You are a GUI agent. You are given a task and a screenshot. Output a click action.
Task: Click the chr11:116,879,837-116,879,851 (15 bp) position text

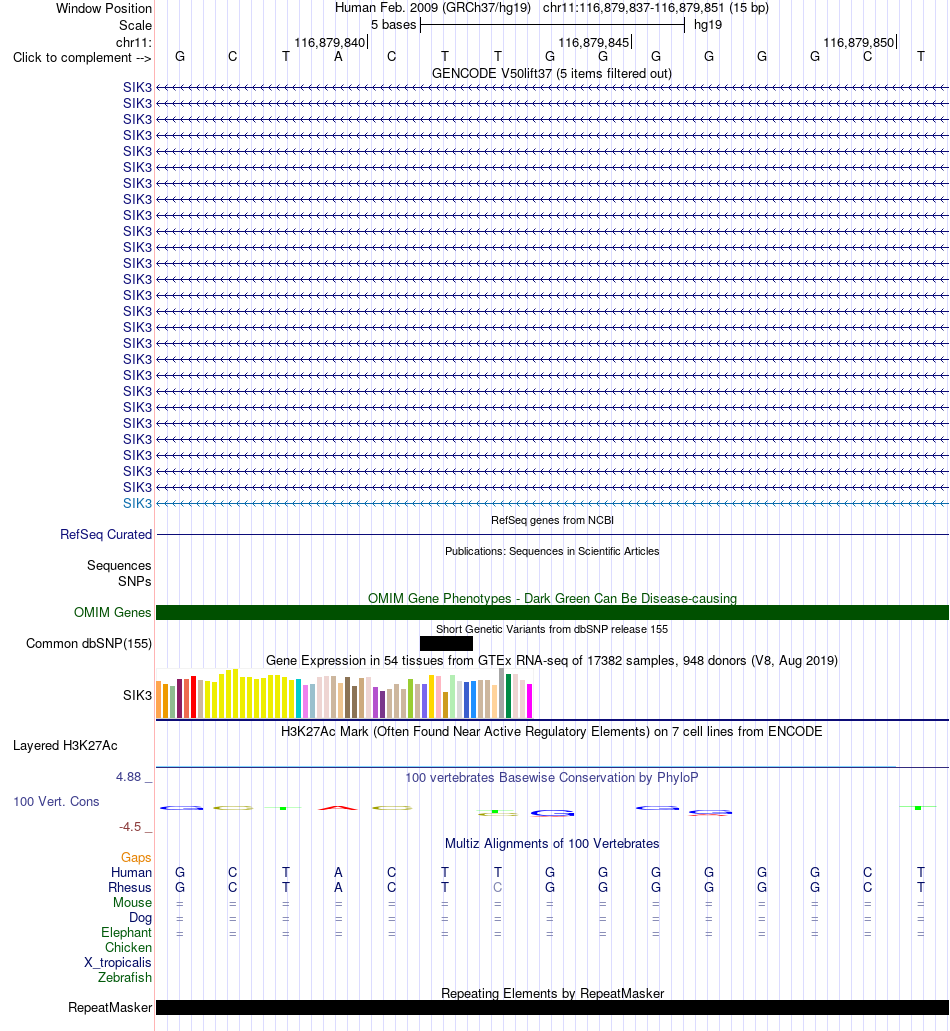pyautogui.click(x=655, y=9)
